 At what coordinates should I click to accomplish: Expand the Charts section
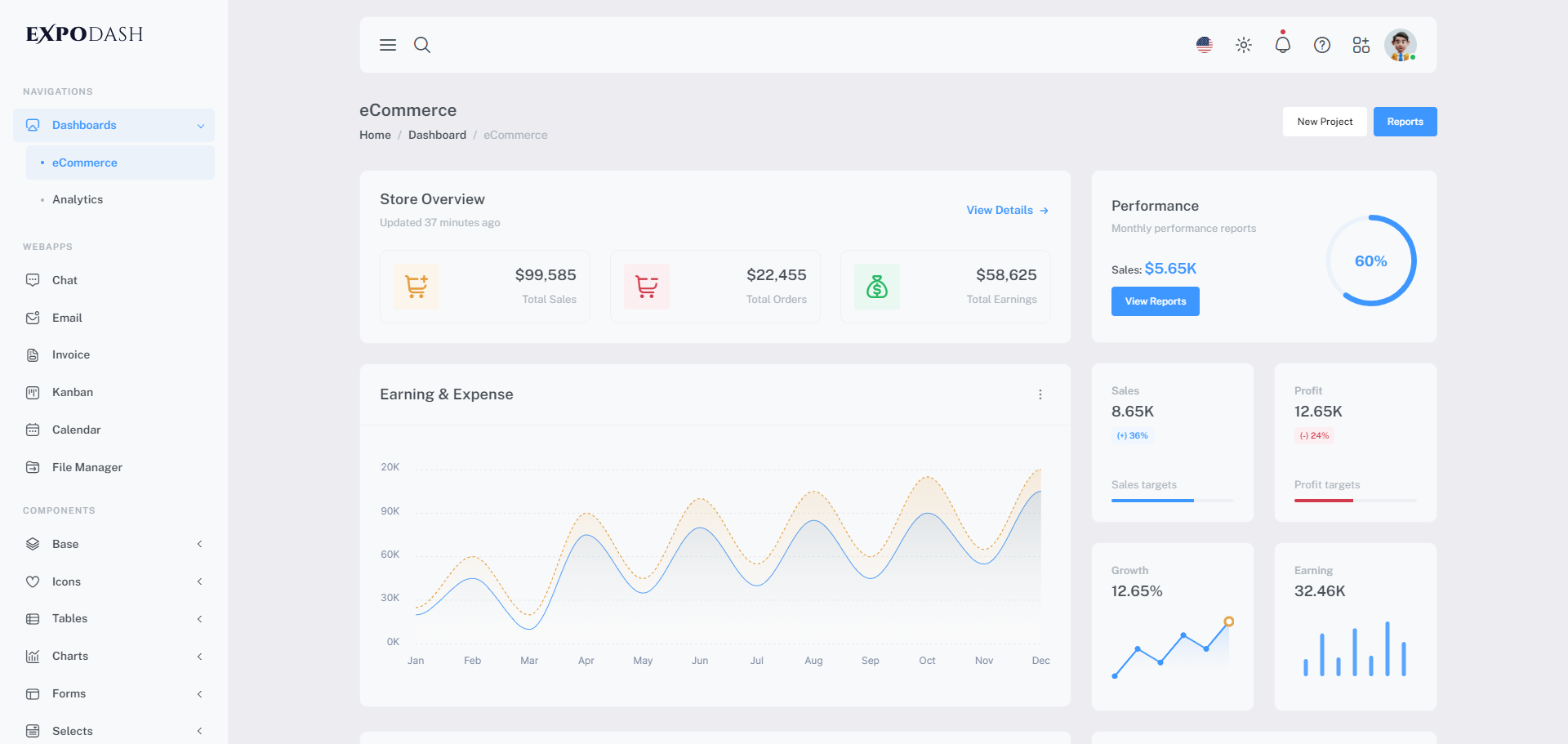(69, 656)
